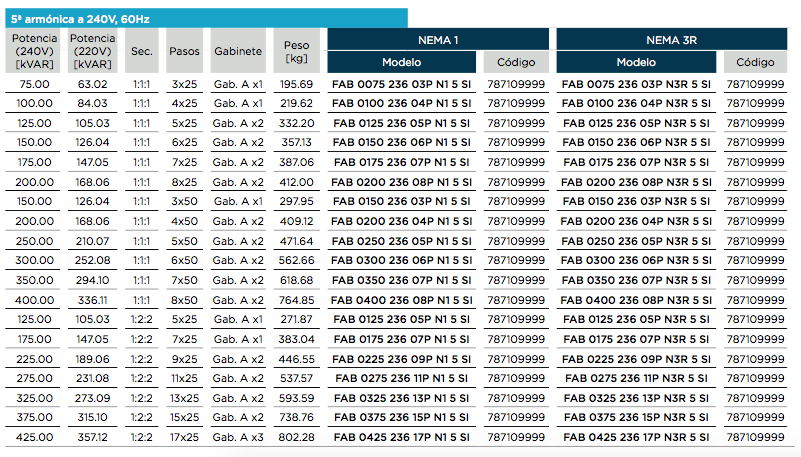Screen dimensions: 801x457
Task: Select the power value '250.00'
Action: pos(34,241)
